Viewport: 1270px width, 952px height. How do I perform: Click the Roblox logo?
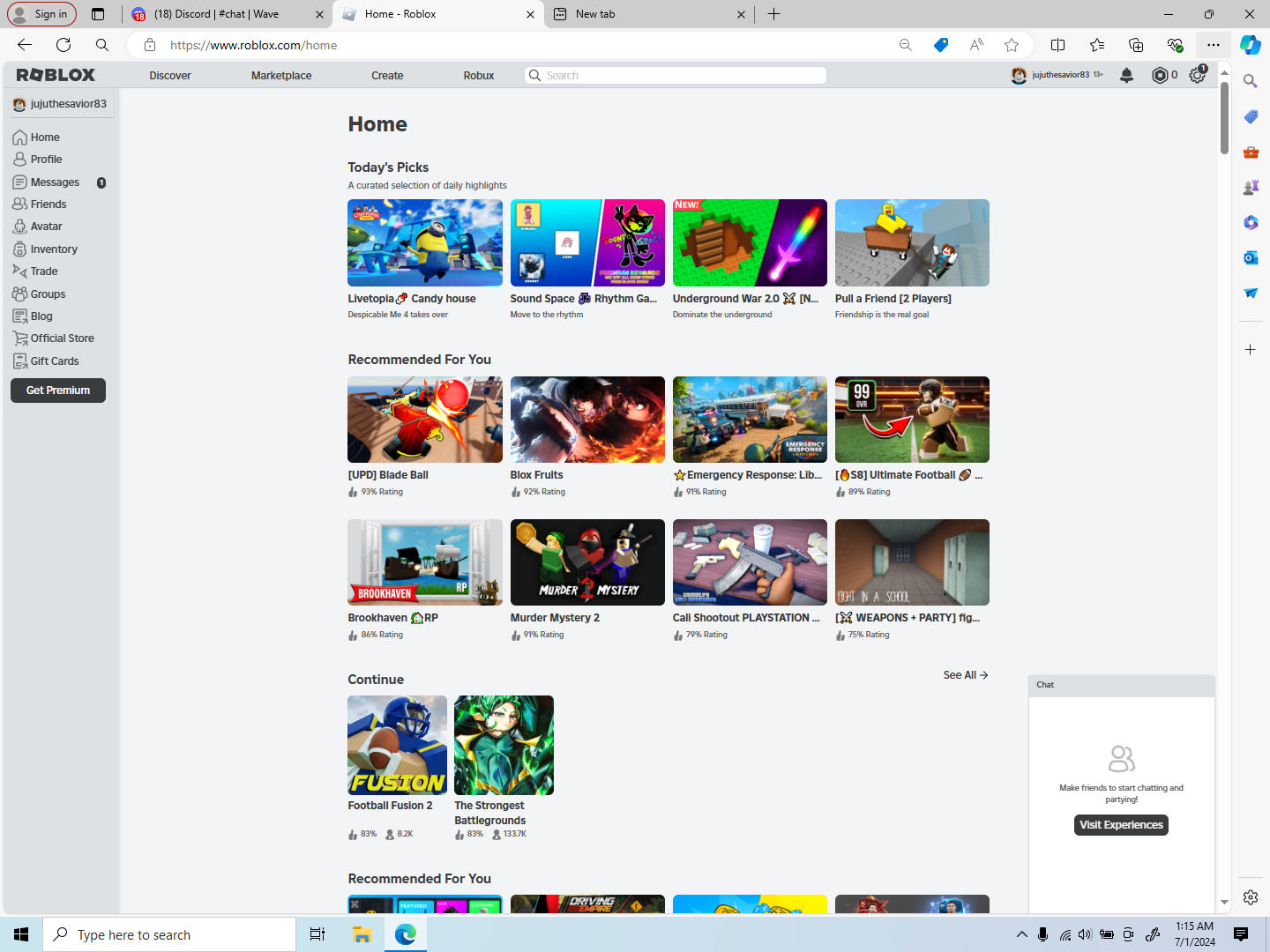tap(56, 76)
